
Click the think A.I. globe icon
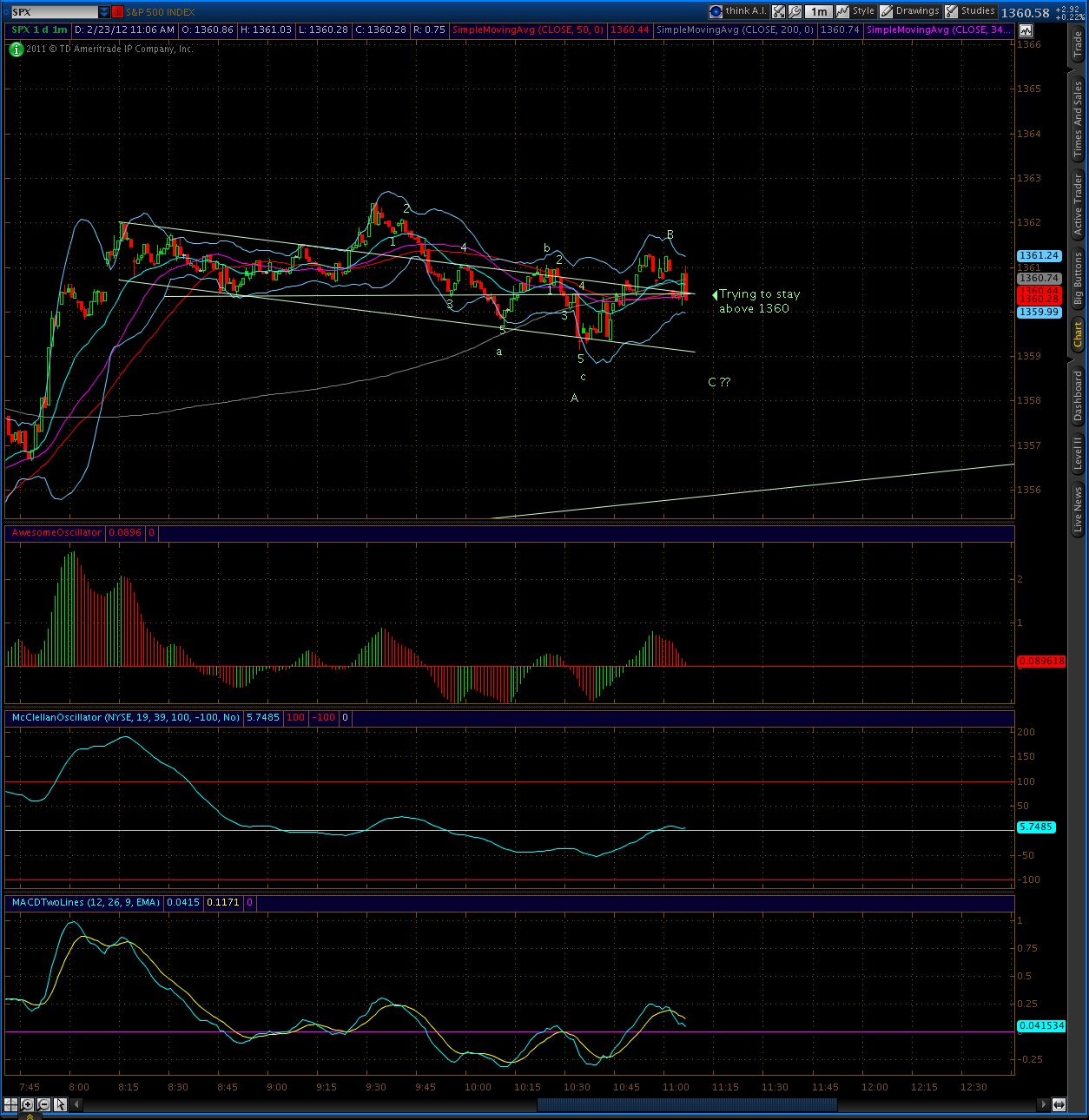coord(716,11)
